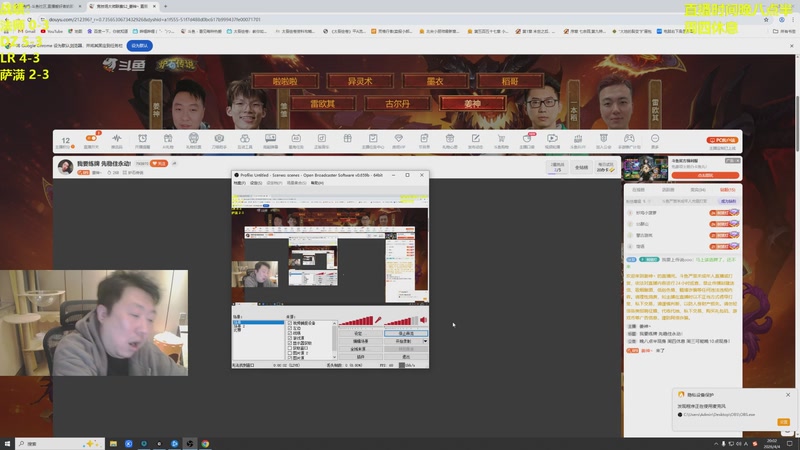The image size is (800, 450).
Task: Mute the microphone icon in OBS
Action: pos(378,320)
